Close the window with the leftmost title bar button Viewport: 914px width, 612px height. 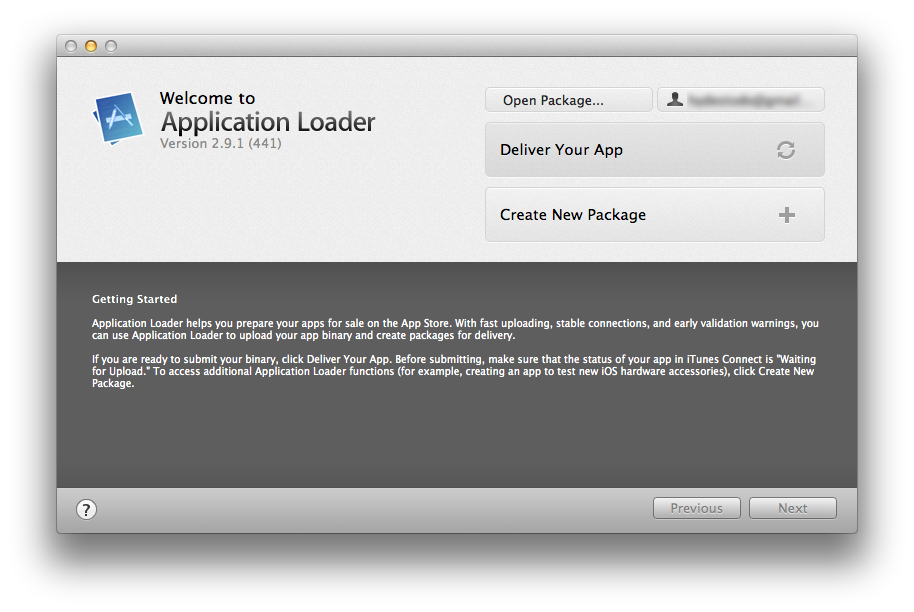coord(71,46)
